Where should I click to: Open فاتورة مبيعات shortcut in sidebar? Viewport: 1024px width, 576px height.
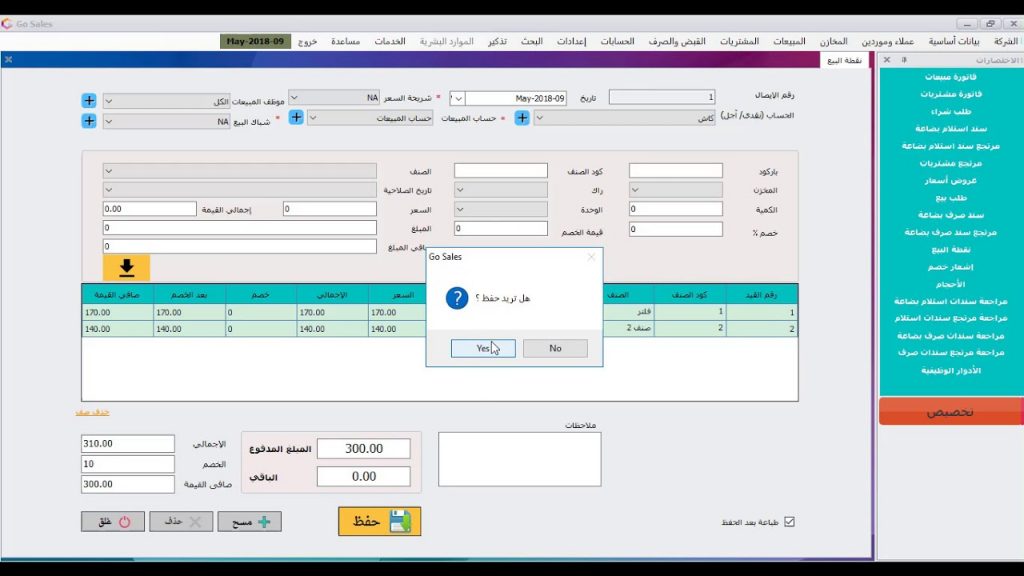[951, 77]
